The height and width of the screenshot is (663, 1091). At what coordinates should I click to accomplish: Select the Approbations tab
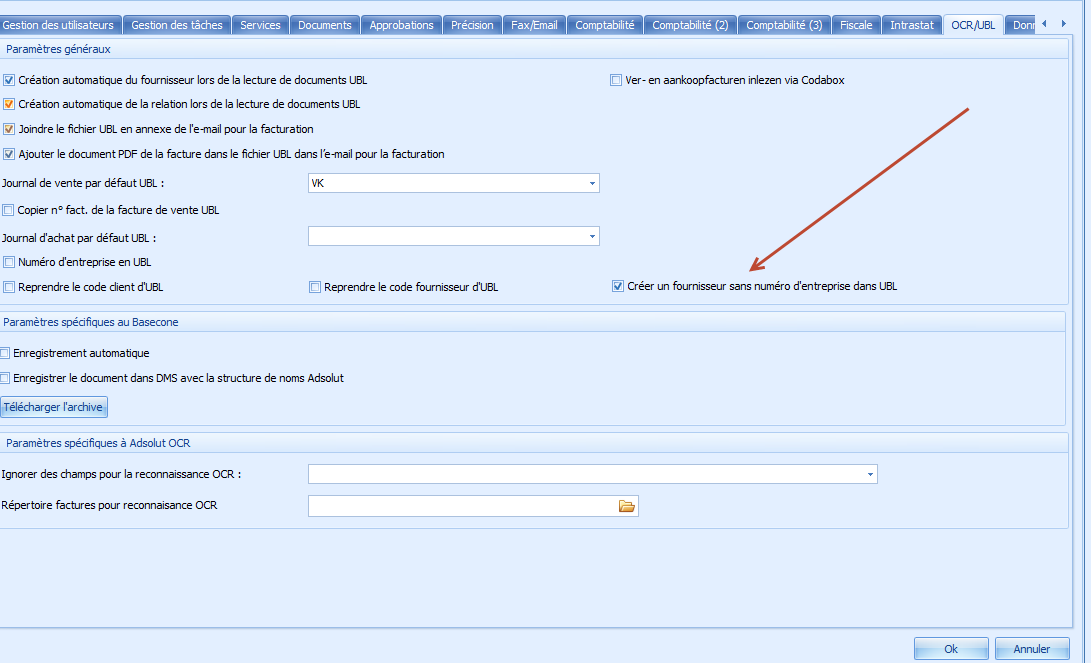tap(401, 25)
